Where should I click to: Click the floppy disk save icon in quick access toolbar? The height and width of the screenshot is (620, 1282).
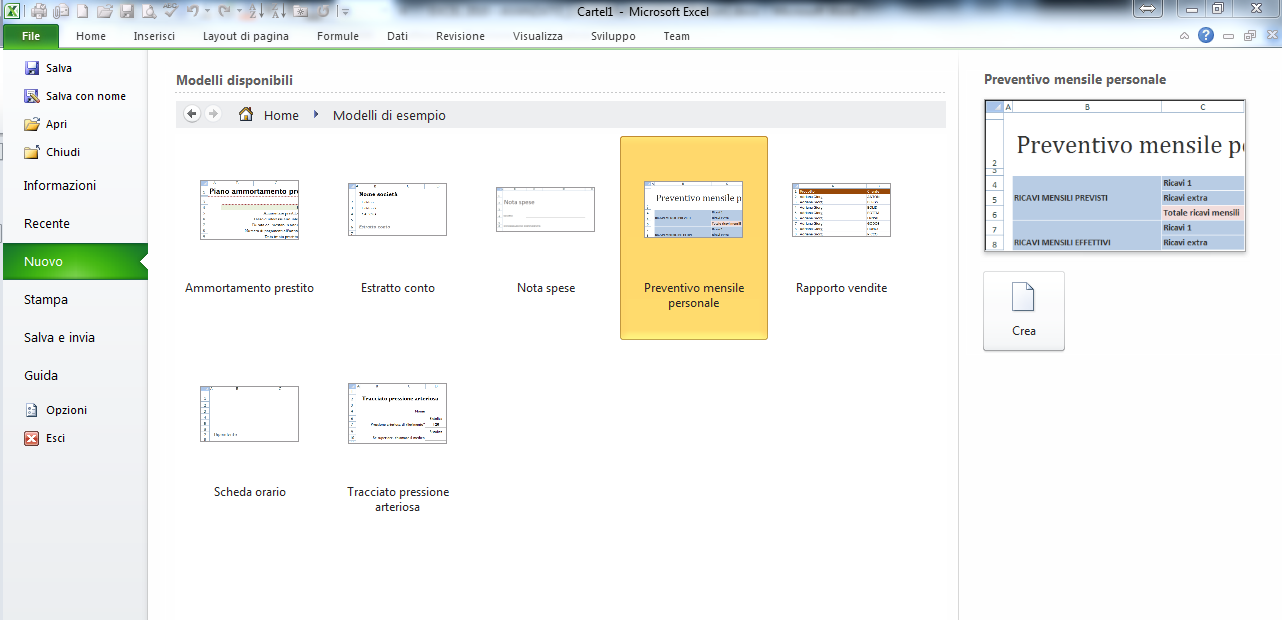[127, 11]
